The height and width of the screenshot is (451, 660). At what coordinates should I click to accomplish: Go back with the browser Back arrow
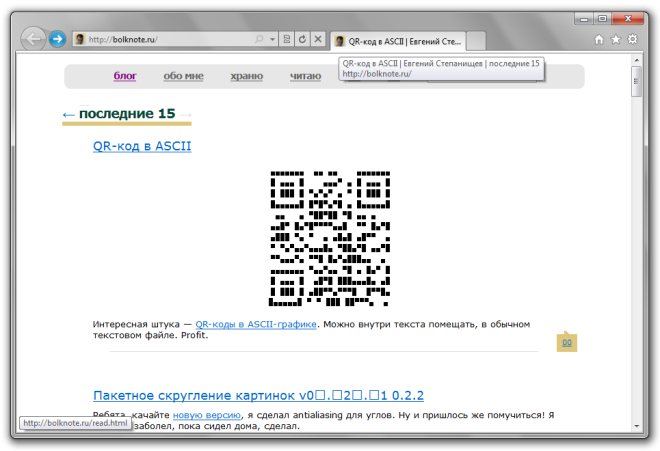(33, 39)
